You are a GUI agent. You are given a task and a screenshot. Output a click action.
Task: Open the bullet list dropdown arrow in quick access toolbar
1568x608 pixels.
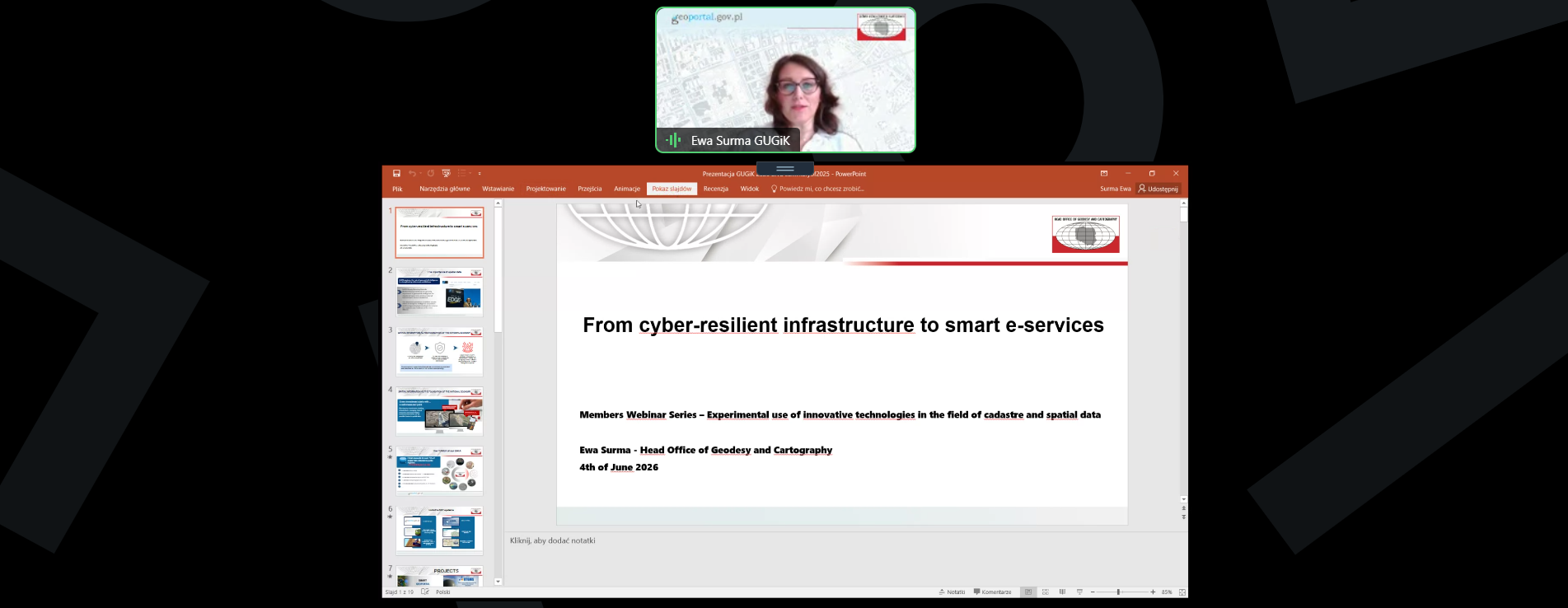[470, 174]
